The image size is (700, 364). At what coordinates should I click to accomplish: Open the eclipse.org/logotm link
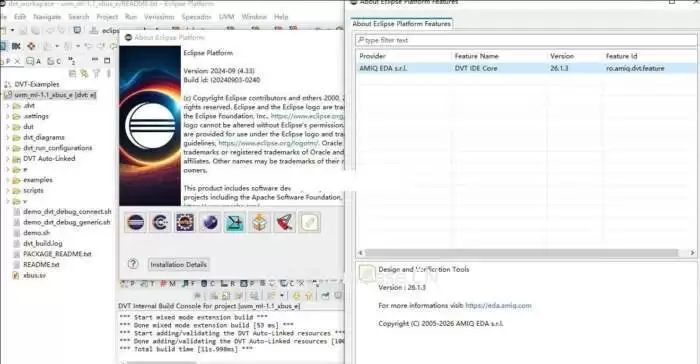[269, 143]
